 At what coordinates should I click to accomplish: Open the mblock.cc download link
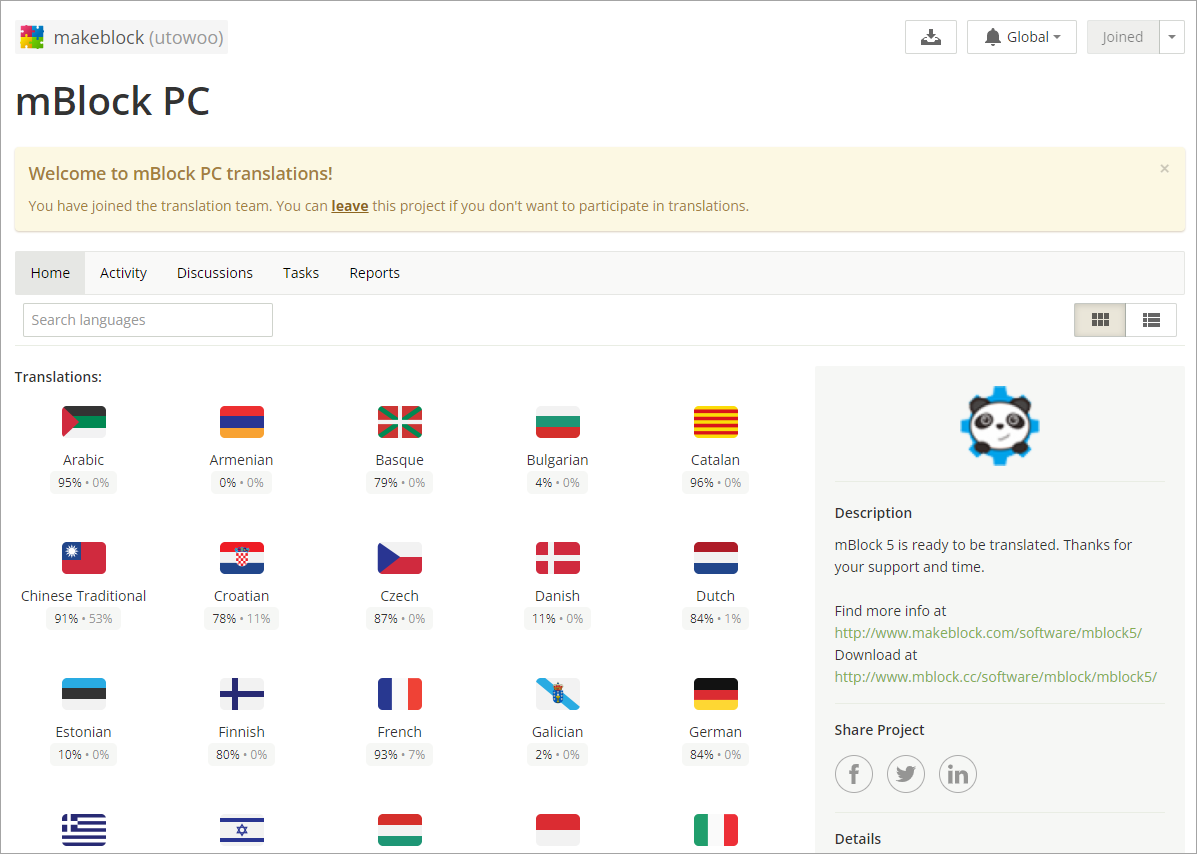(995, 677)
